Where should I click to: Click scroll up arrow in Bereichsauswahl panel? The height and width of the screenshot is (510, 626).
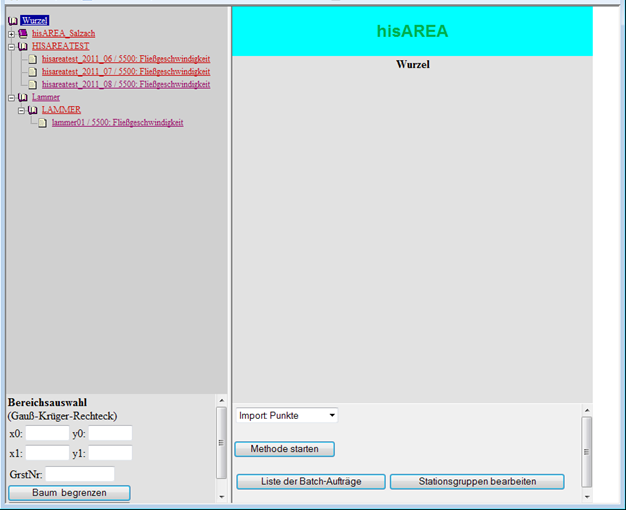pyautogui.click(x=222, y=400)
